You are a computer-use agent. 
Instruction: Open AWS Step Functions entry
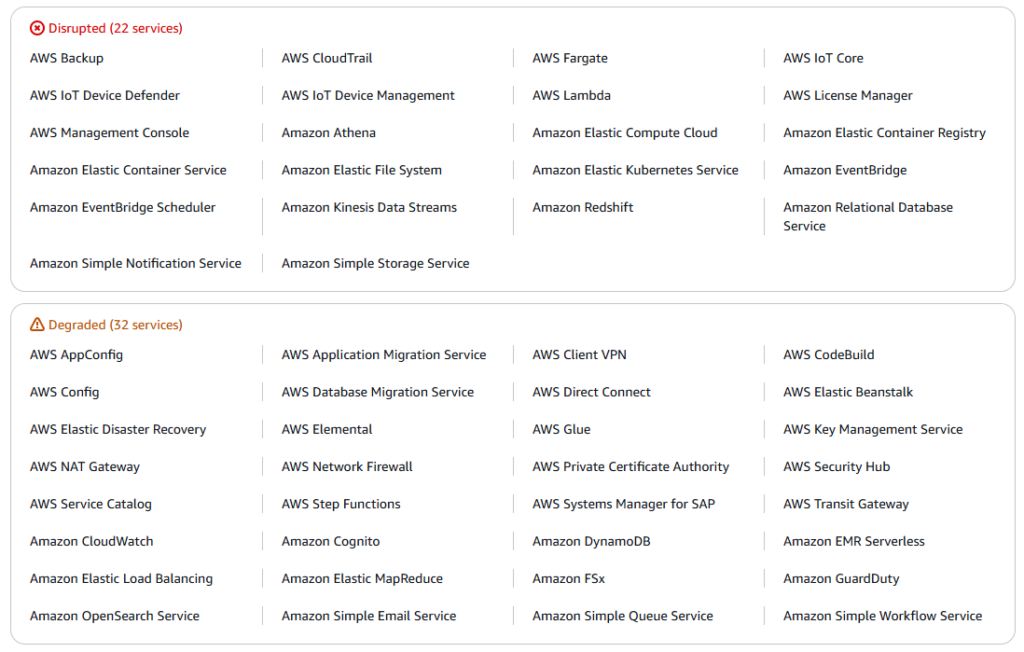click(x=341, y=505)
